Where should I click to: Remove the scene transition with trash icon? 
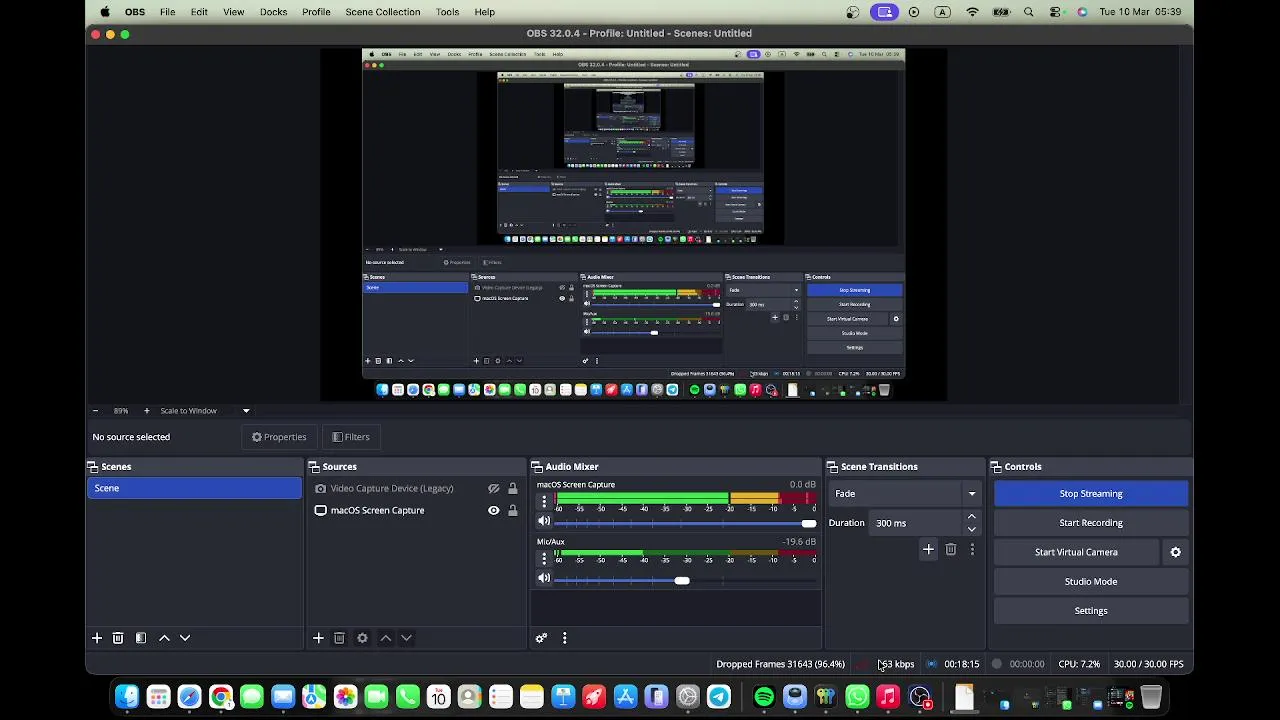click(x=951, y=549)
